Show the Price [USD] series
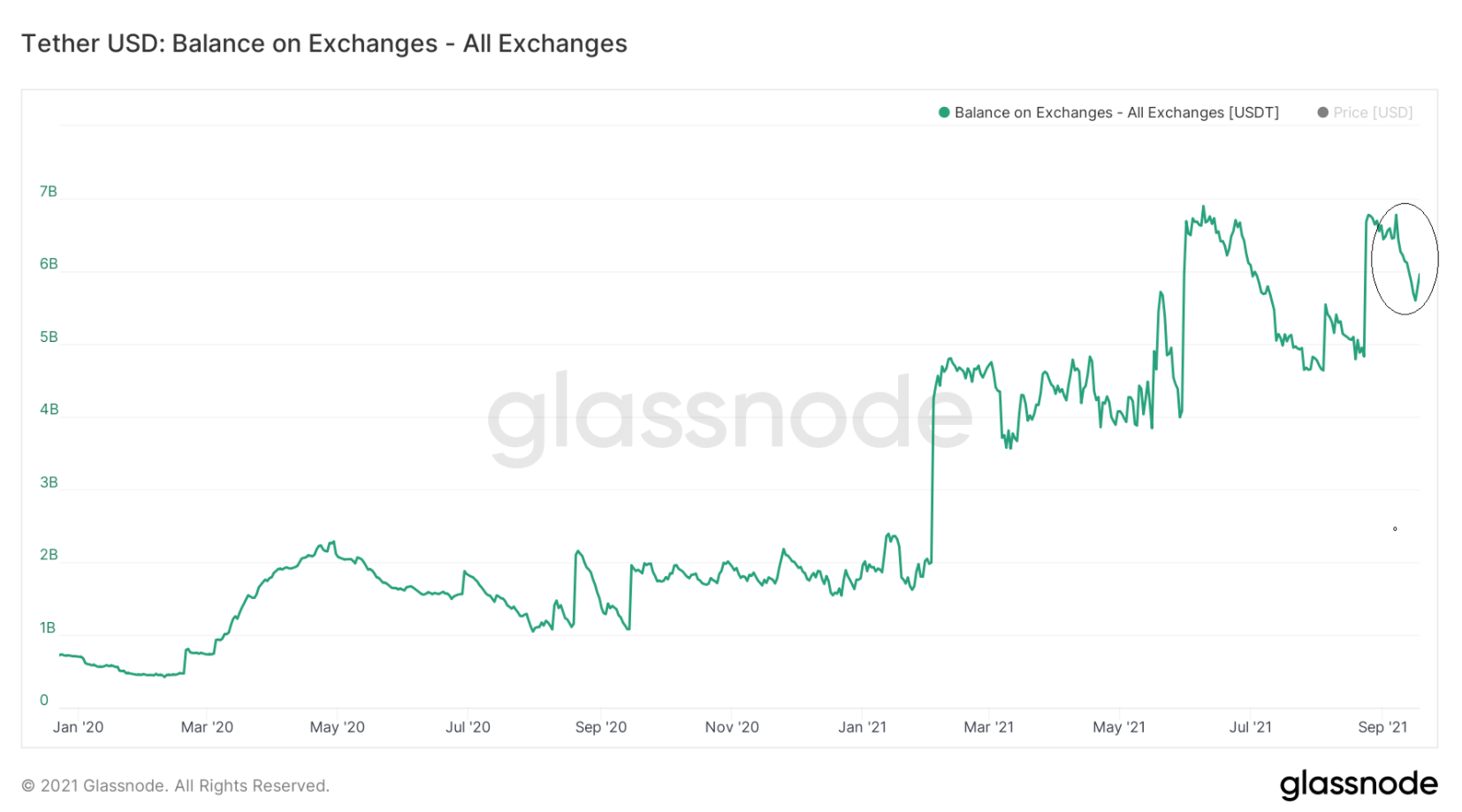Viewport: 1462px width, 812px height. pyautogui.click(x=1373, y=112)
